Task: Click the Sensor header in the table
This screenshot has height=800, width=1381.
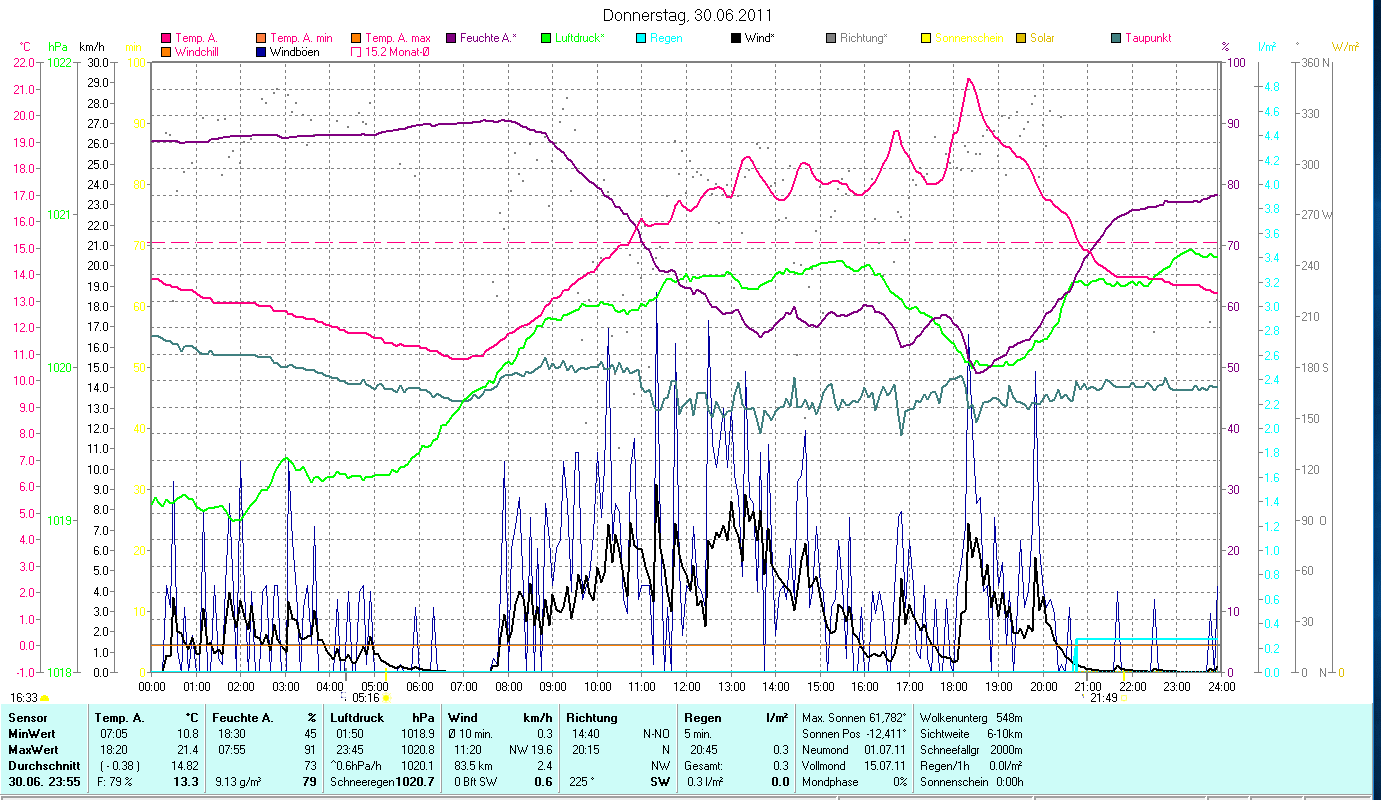Action: 27,718
